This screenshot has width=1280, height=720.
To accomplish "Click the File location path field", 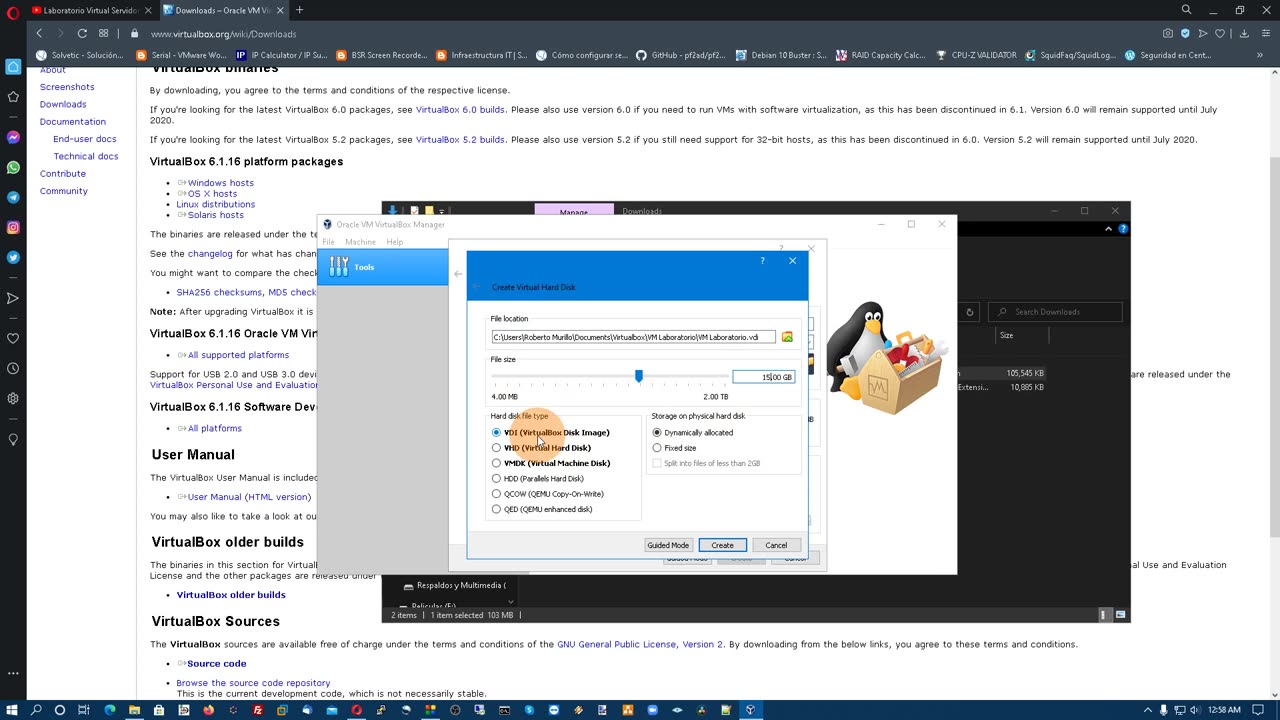I will pos(633,337).
